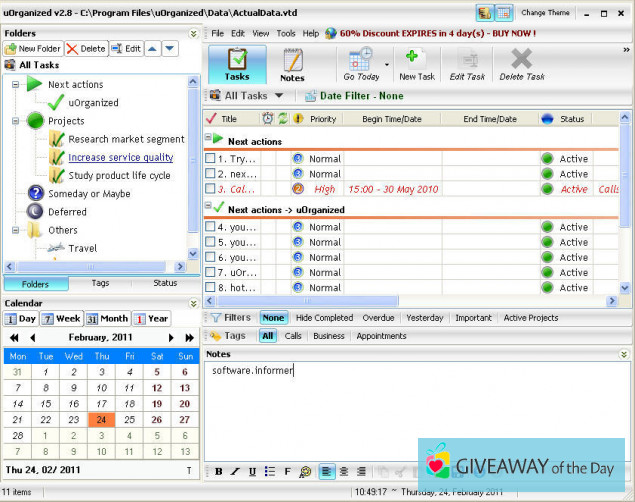The image size is (635, 502).
Task: Open the All Tasks dropdown arrow
Action: pos(279,96)
